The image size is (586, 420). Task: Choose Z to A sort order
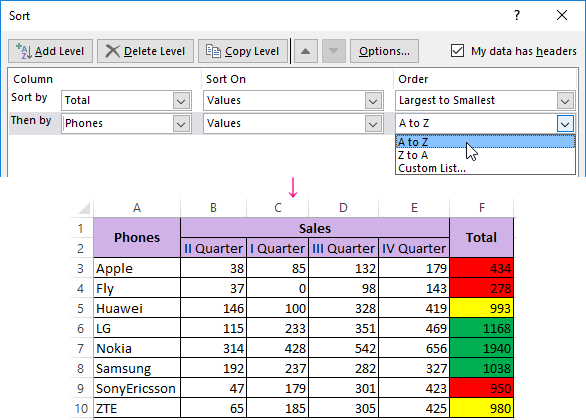485,155
